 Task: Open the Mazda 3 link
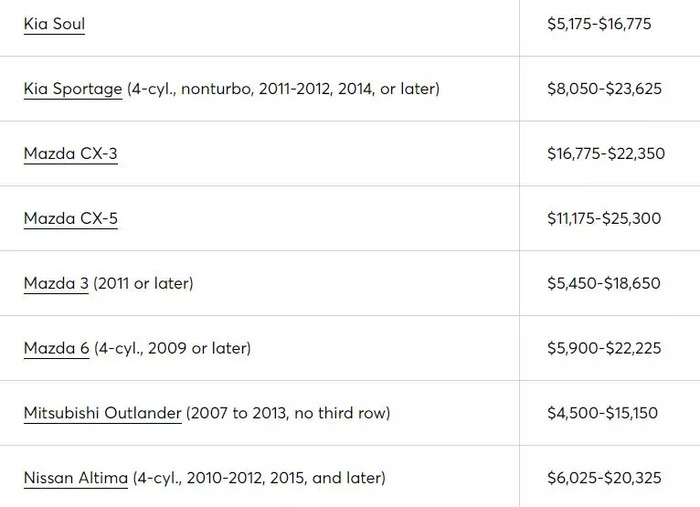click(x=56, y=283)
